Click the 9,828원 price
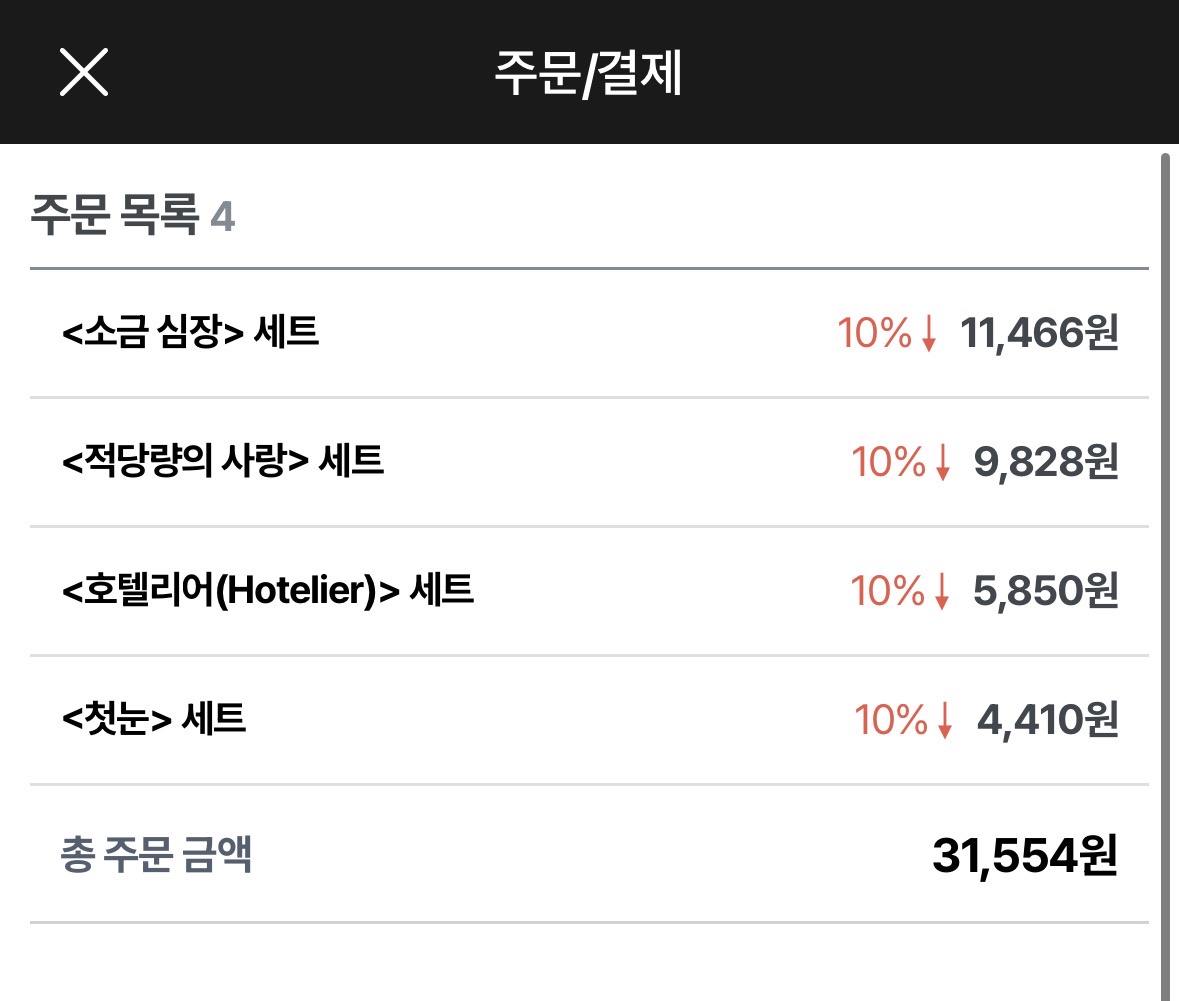Image resolution: width=1179 pixels, height=1001 pixels. (1045, 463)
